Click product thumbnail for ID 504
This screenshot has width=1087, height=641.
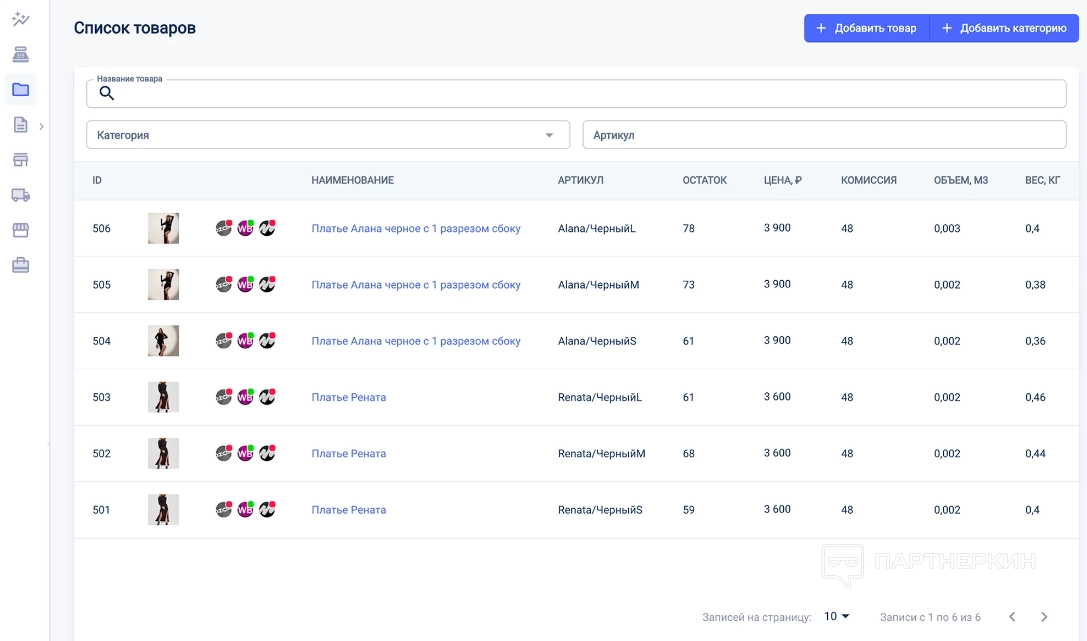(163, 341)
